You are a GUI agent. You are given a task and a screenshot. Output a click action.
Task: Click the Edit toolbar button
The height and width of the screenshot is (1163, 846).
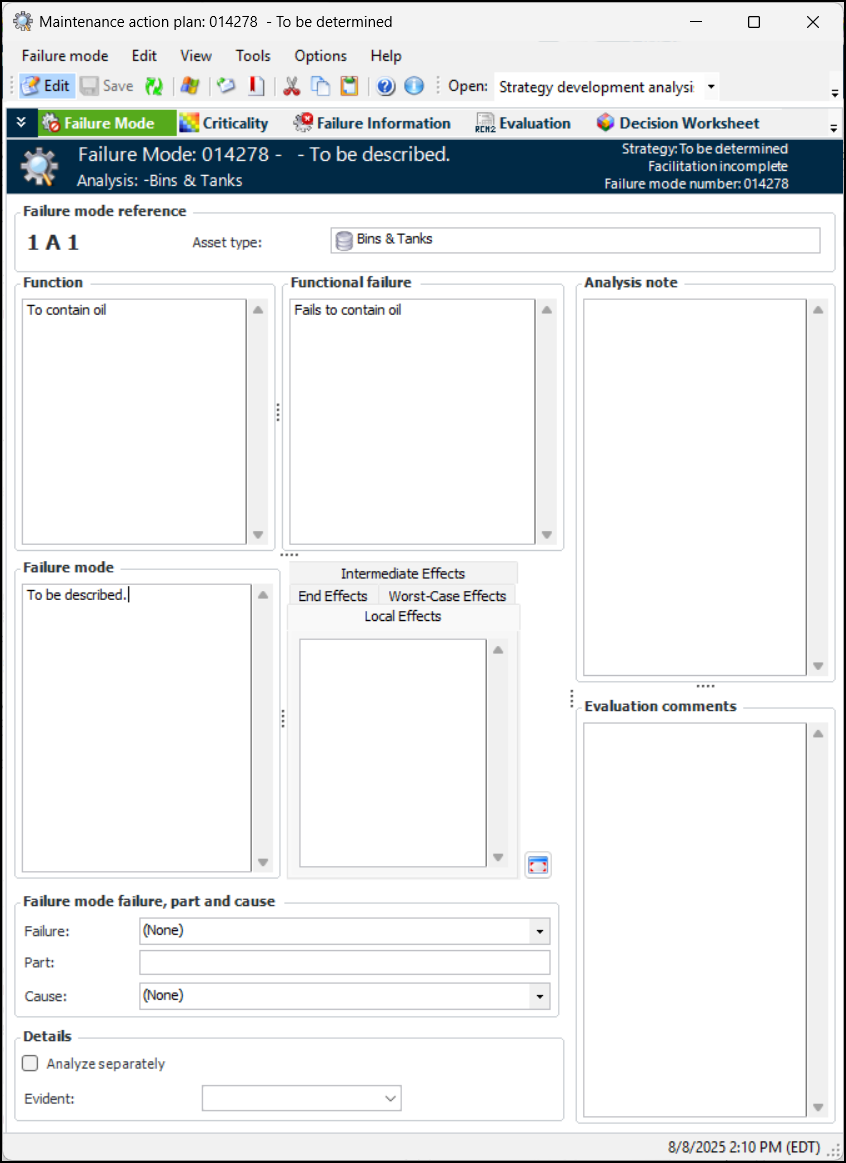coord(46,86)
